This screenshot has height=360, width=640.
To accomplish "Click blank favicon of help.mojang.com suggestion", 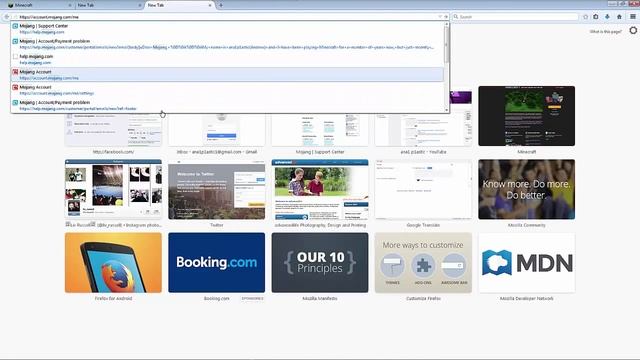I will [x=15, y=56].
